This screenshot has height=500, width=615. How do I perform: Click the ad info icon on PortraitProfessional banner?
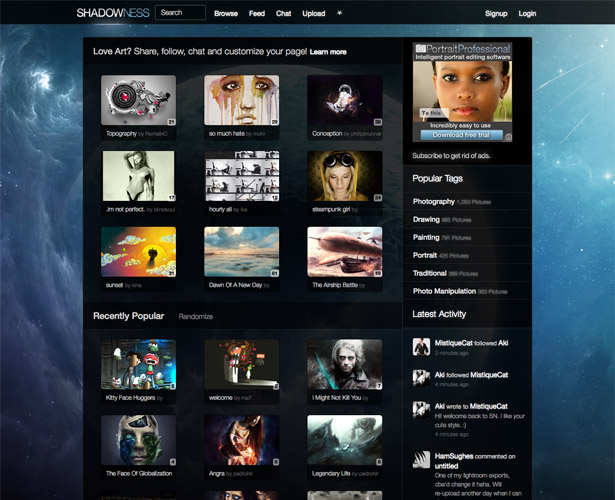click(508, 137)
